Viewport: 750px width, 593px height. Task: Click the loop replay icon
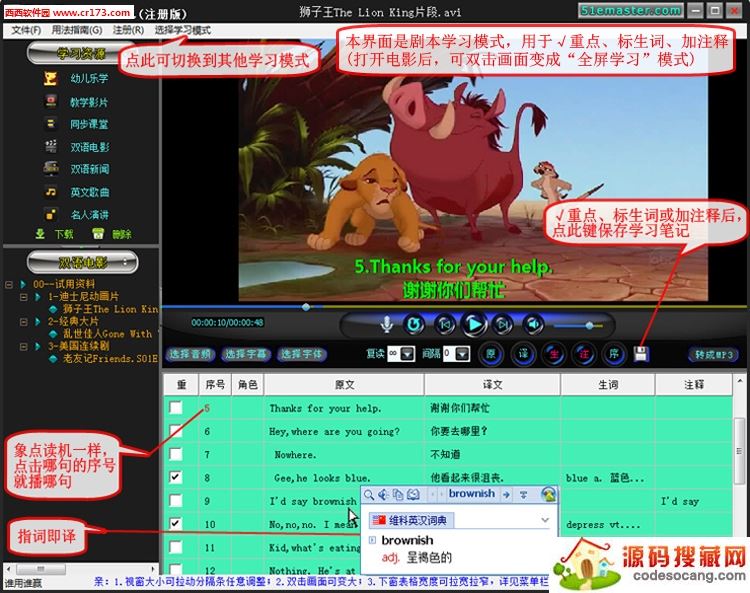pyautogui.click(x=414, y=324)
